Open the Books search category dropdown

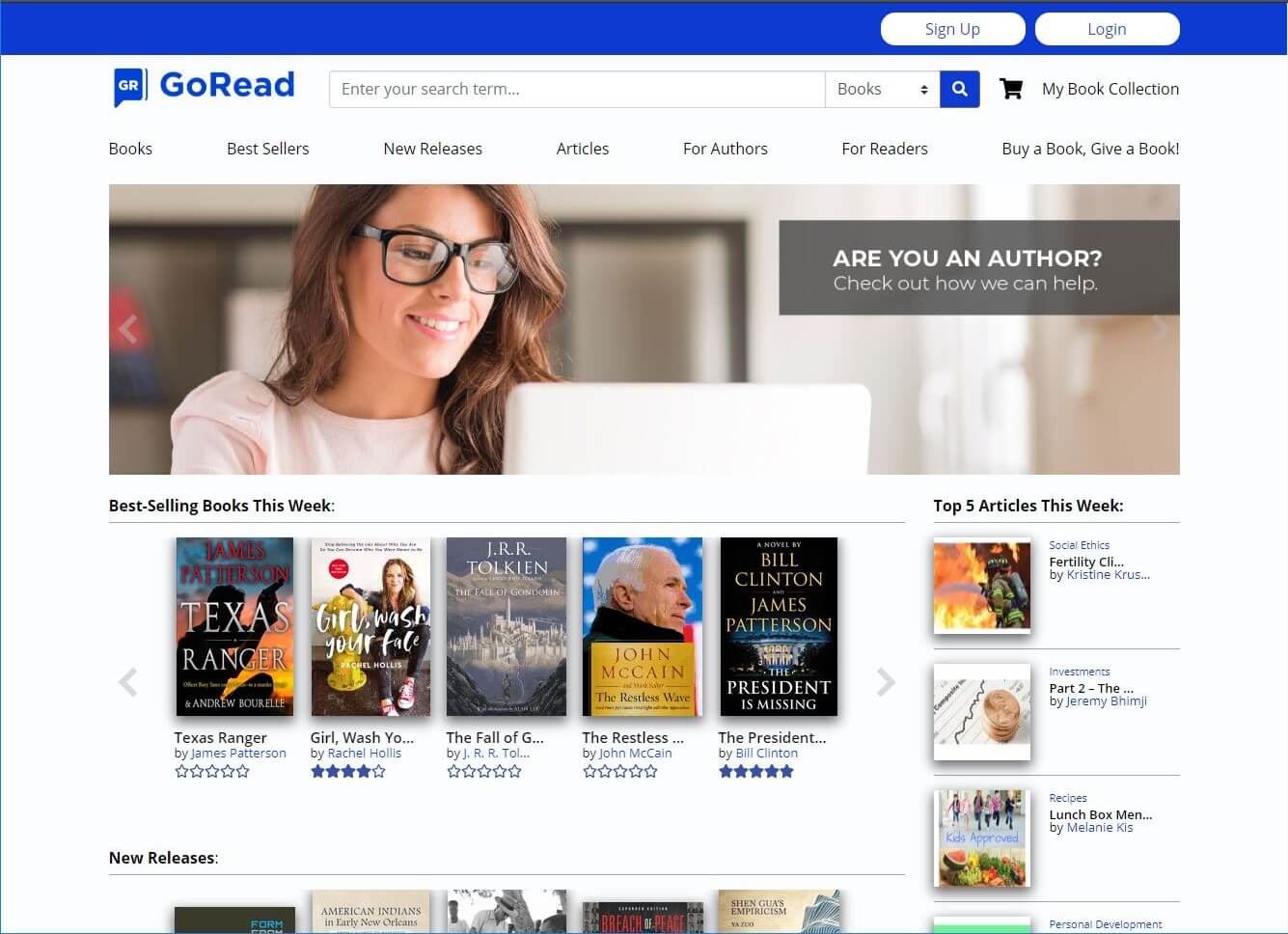(883, 89)
